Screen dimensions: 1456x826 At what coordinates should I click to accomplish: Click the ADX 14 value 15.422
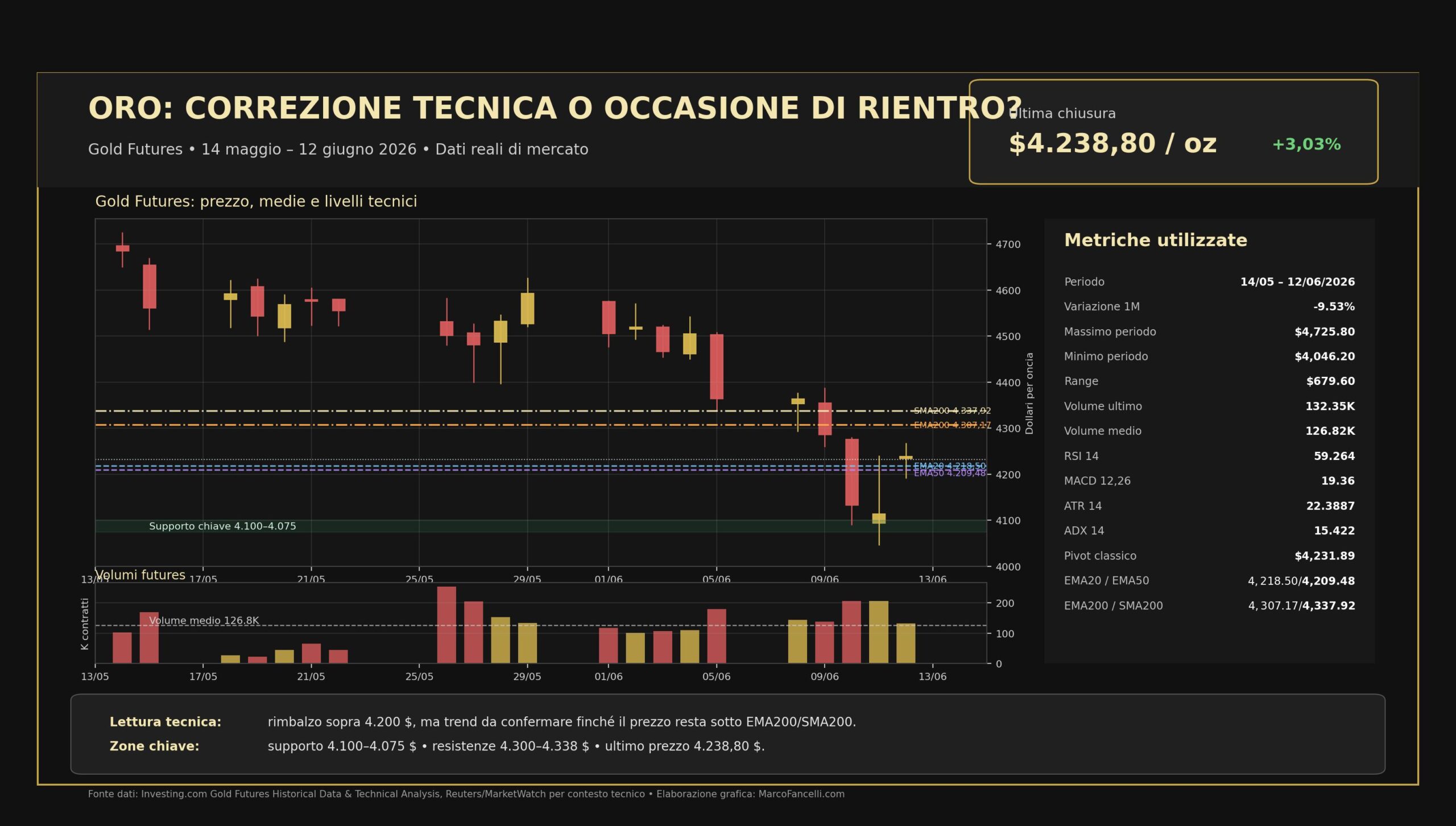click(1334, 530)
